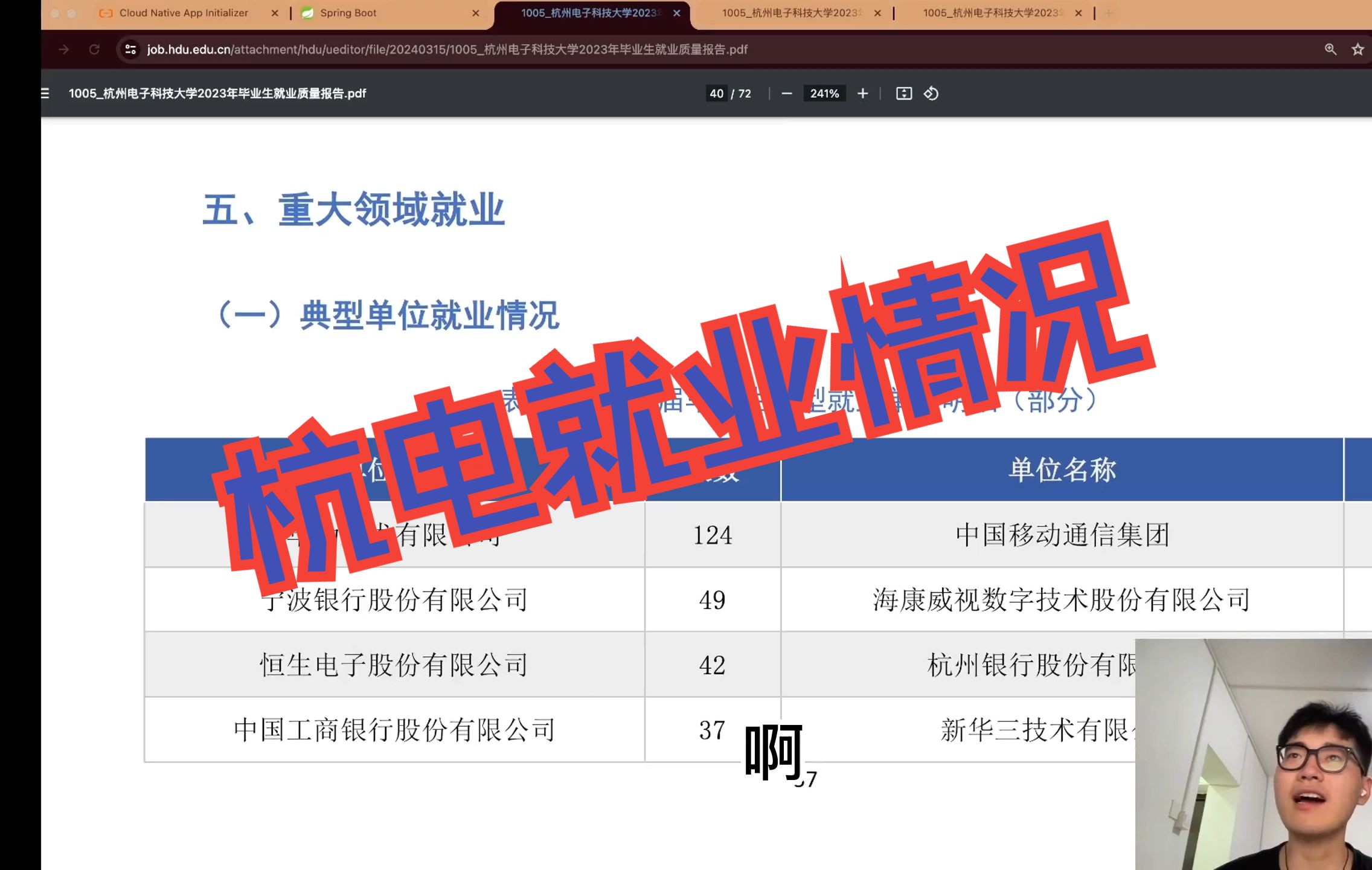The image size is (1372, 870).
Task: Close the last browser tab
Action: (1079, 13)
